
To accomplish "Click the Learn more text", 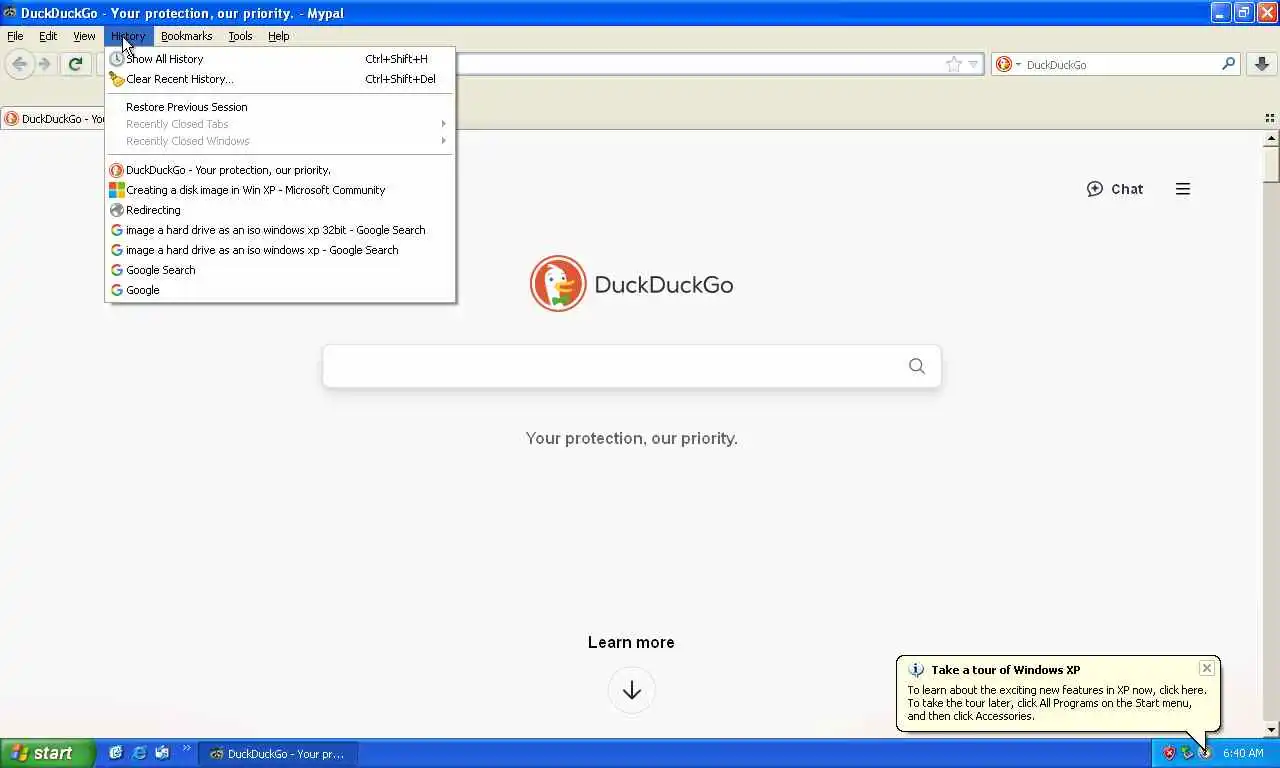I will pos(631,642).
